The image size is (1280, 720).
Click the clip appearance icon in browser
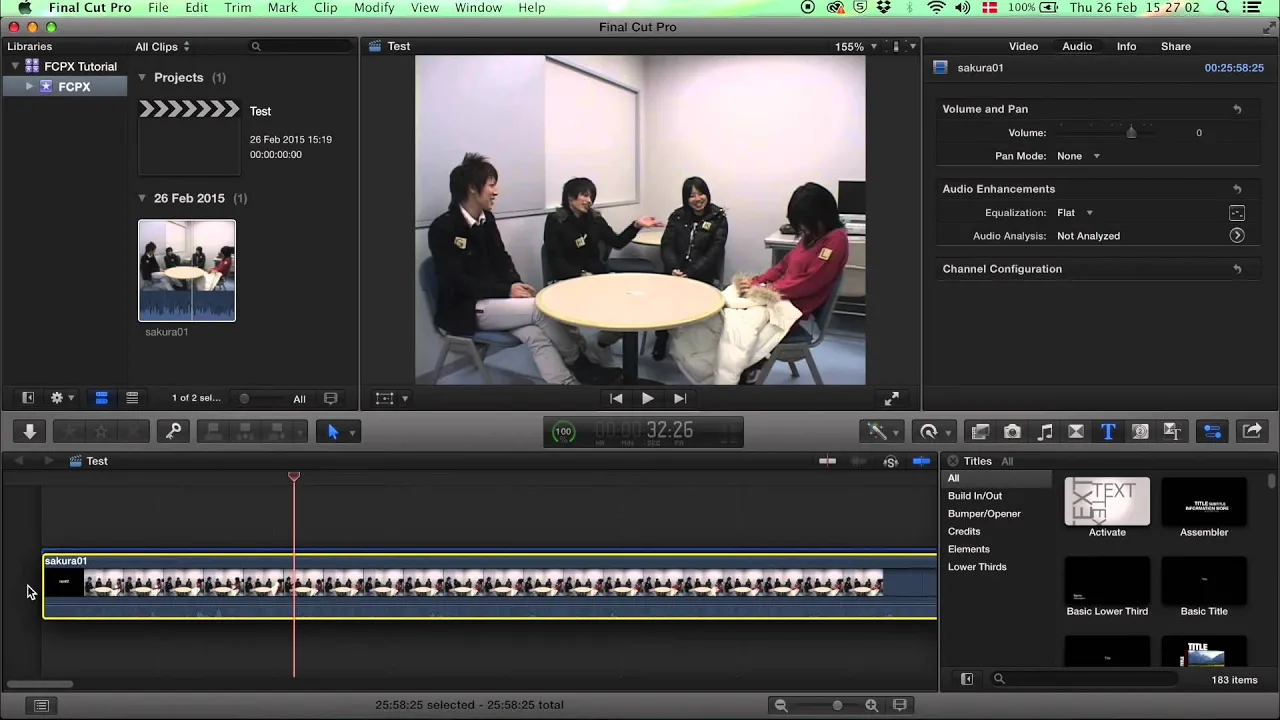[x=331, y=398]
